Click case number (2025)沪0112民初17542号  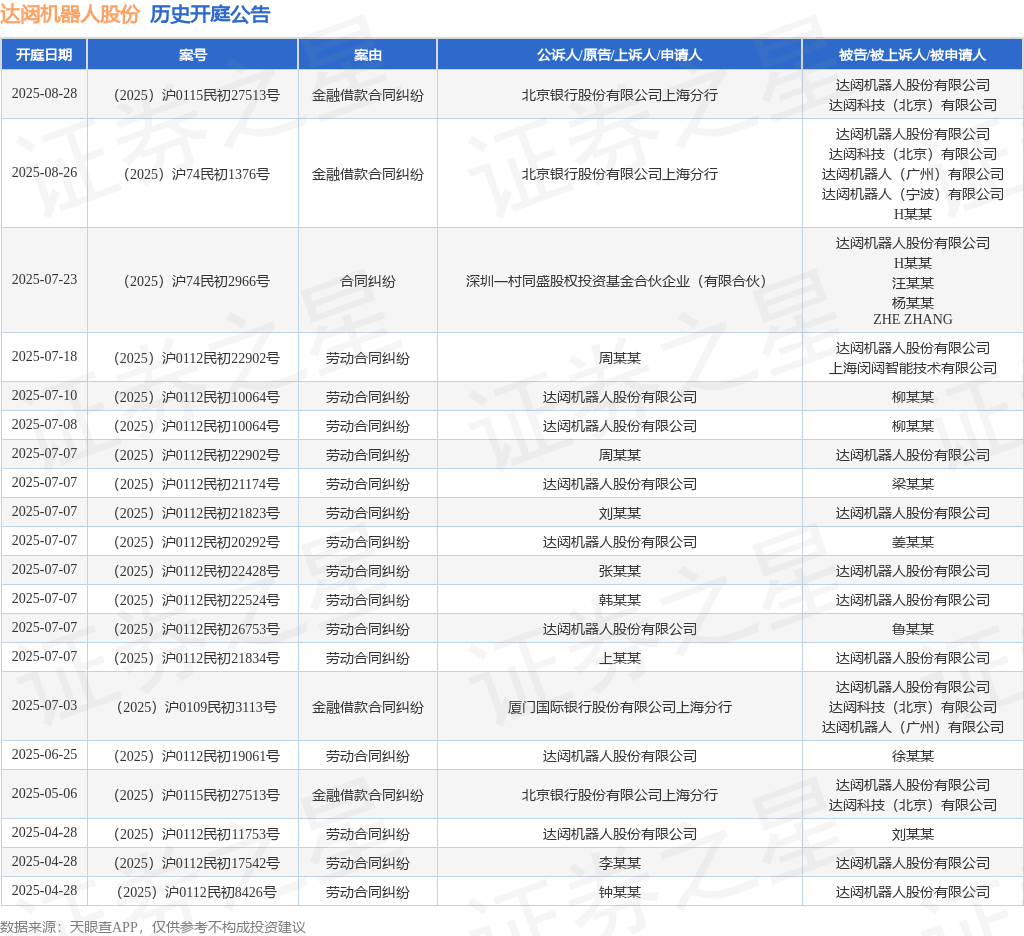197,863
